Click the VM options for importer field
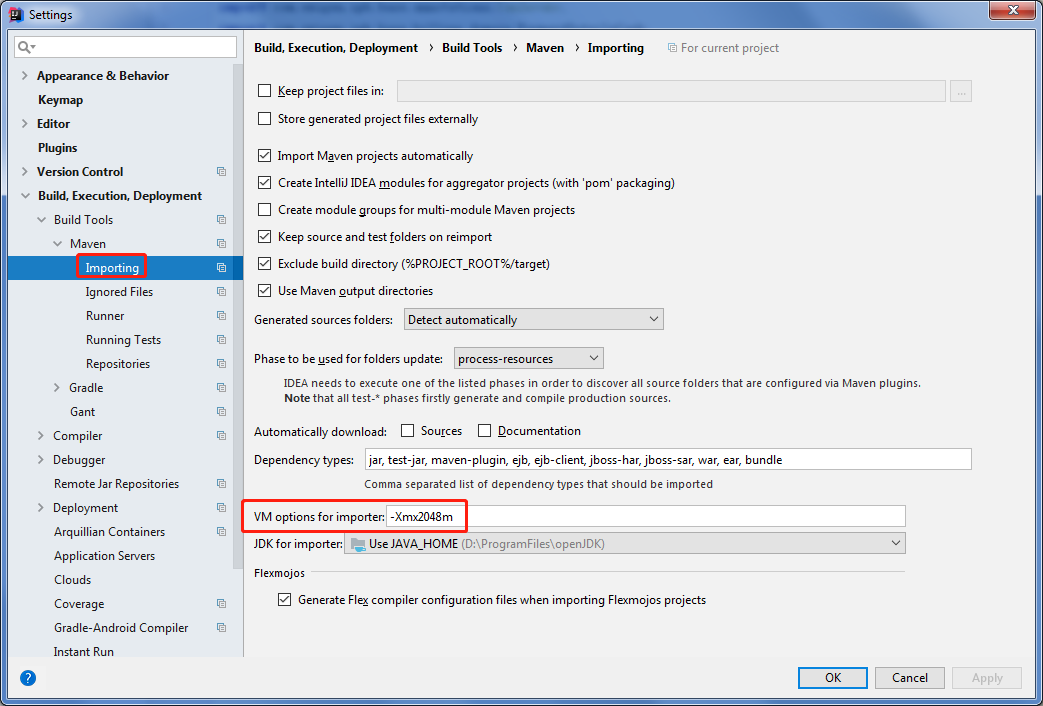Screen dimensions: 1043x706 point(646,516)
